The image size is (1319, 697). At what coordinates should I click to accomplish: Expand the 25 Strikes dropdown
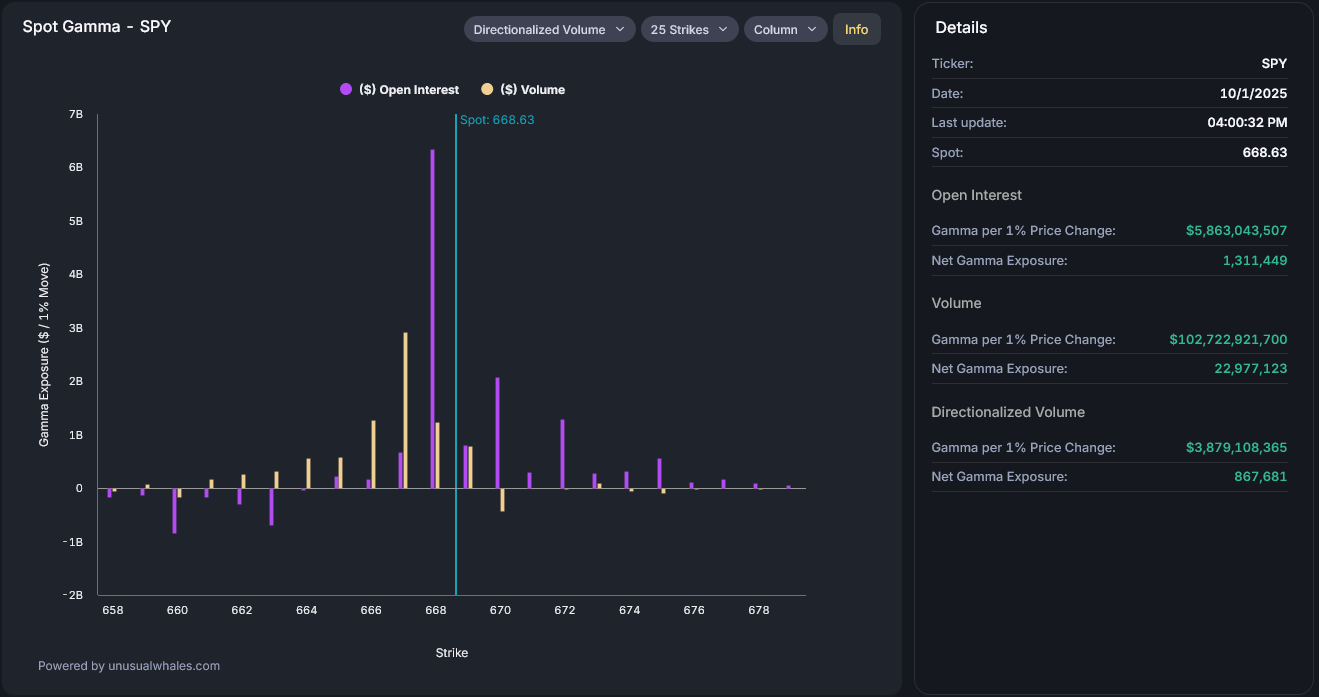point(689,29)
